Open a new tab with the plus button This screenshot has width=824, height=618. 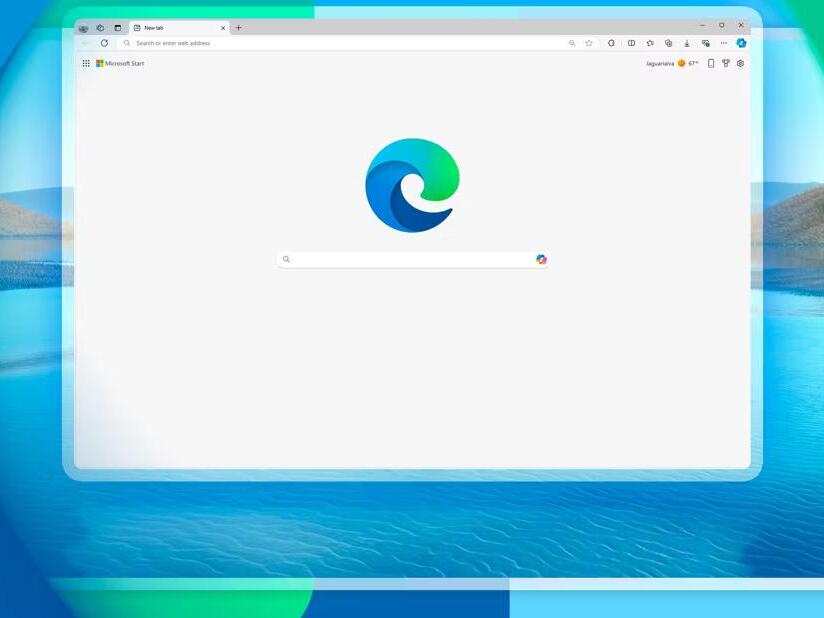pos(238,28)
